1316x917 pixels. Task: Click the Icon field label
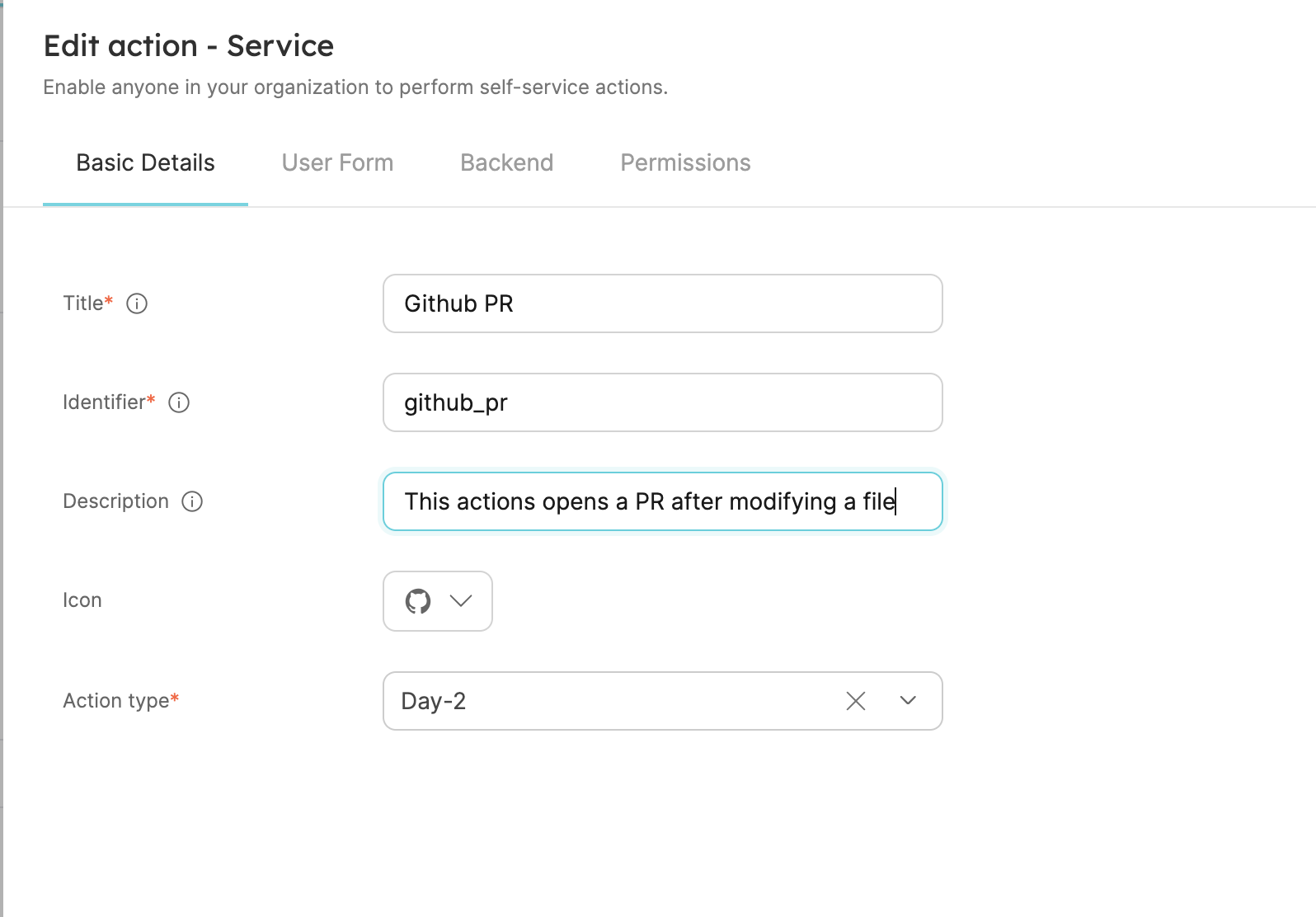[x=82, y=600]
